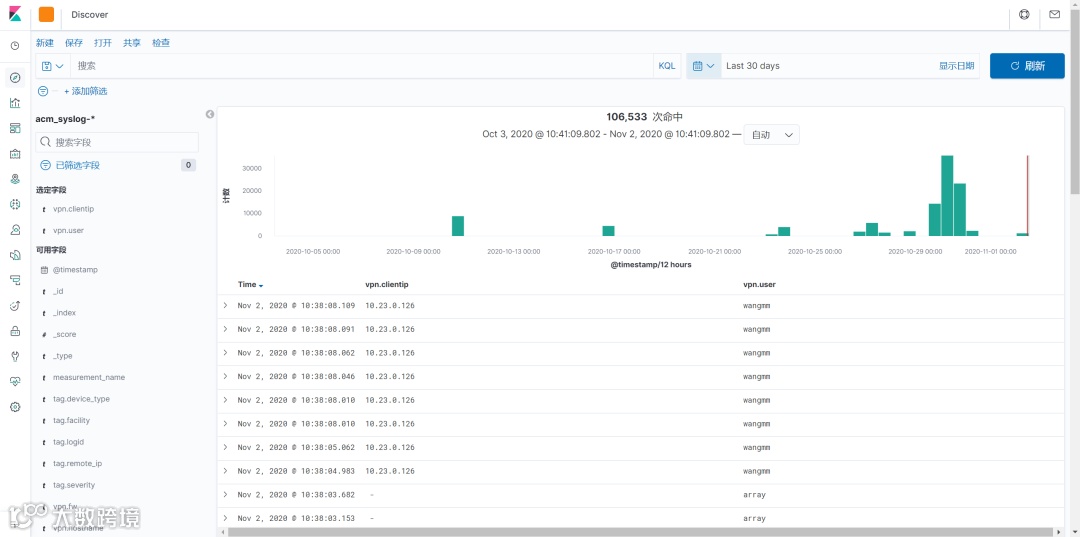1080x537 pixels.
Task: Expand the first log row details
Action: (225, 305)
